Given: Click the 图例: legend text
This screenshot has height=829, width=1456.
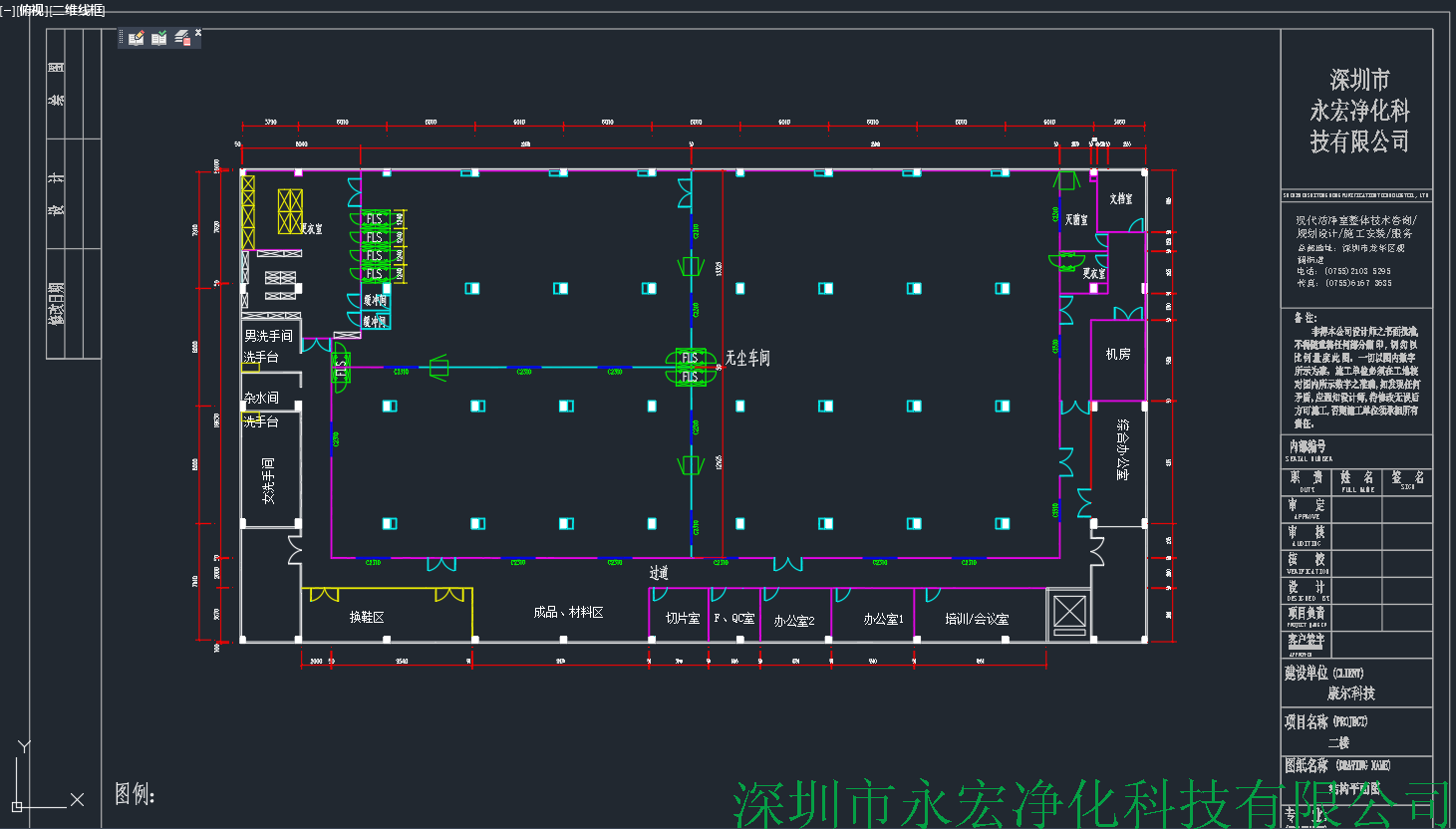Looking at the screenshot, I should click(x=135, y=794).
